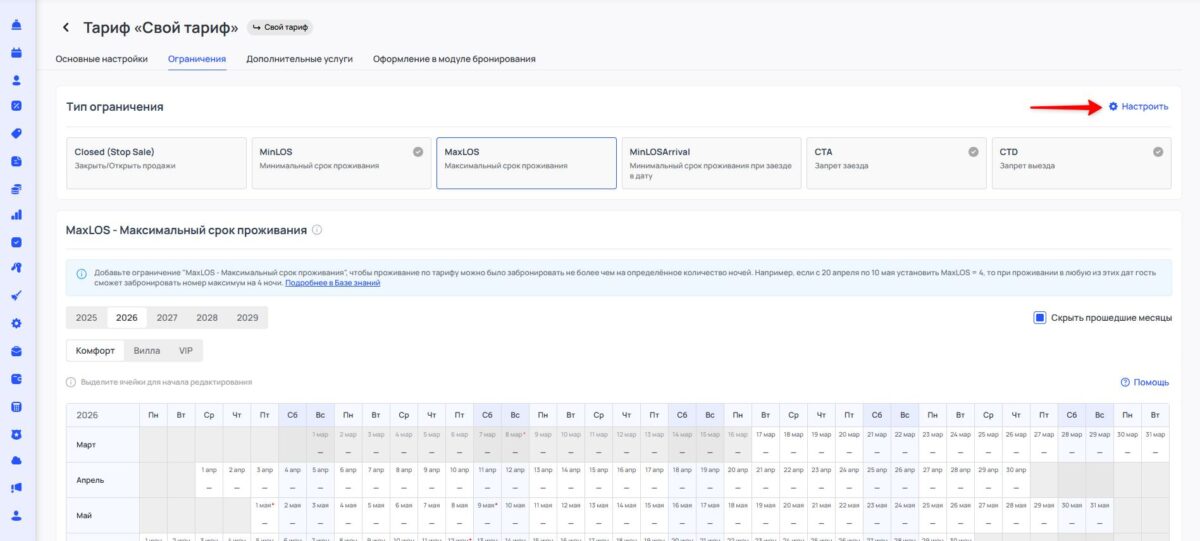1200x541 pixels.
Task: Open the cloud sidebar icon
Action: 16,460
